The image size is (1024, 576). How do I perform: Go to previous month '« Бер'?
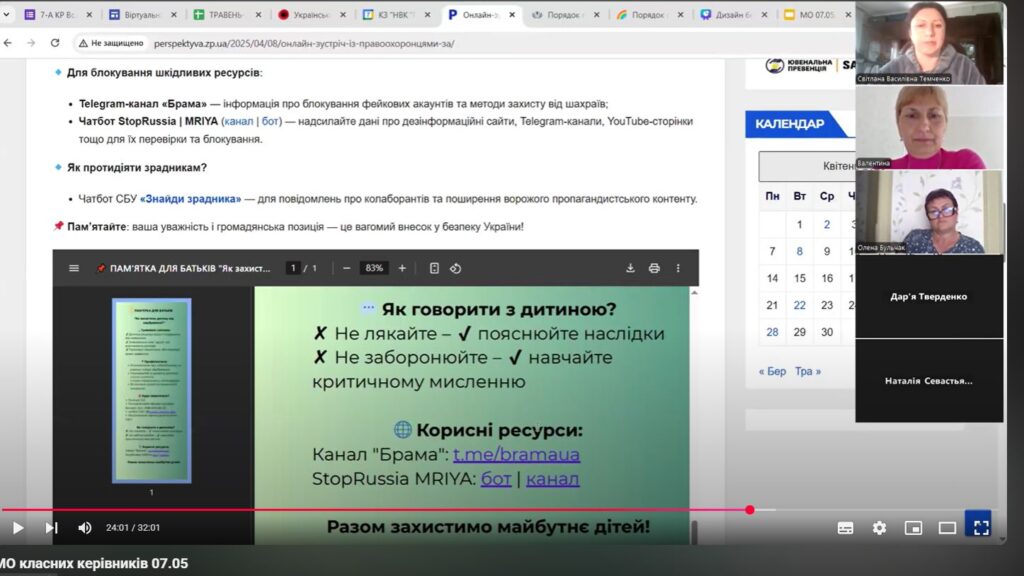[772, 371]
